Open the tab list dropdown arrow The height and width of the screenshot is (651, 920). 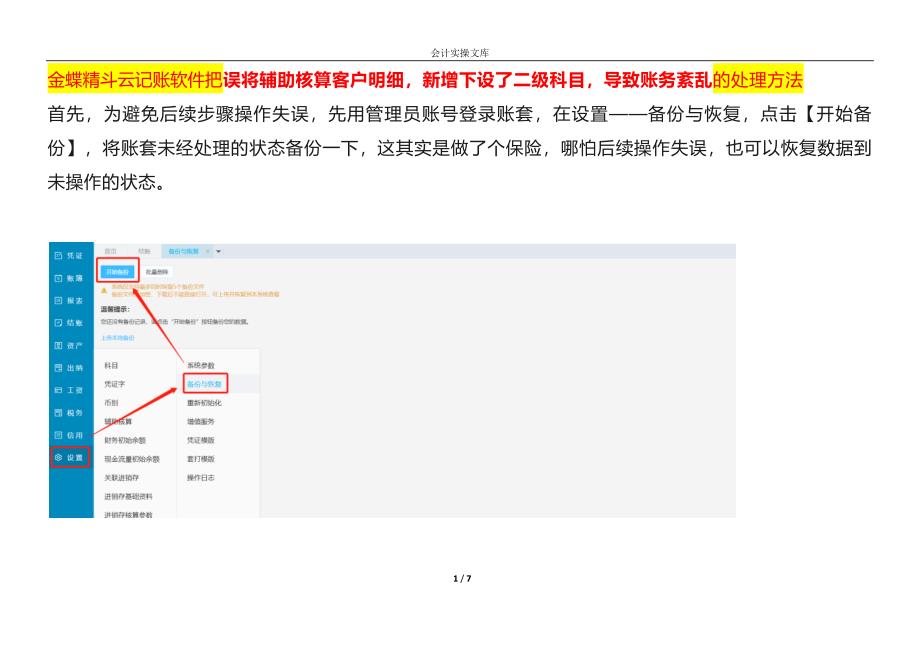click(218, 251)
